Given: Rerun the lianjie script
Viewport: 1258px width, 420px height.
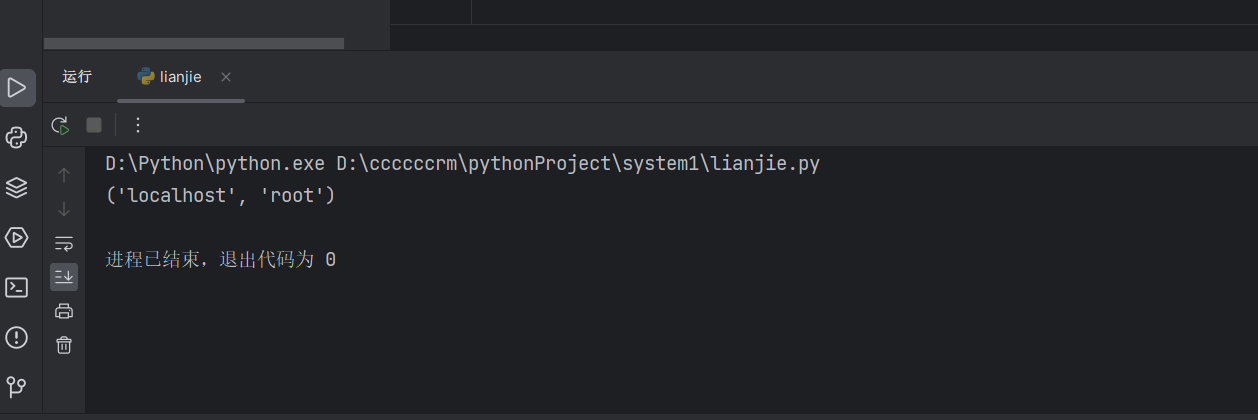Looking at the screenshot, I should (61, 125).
